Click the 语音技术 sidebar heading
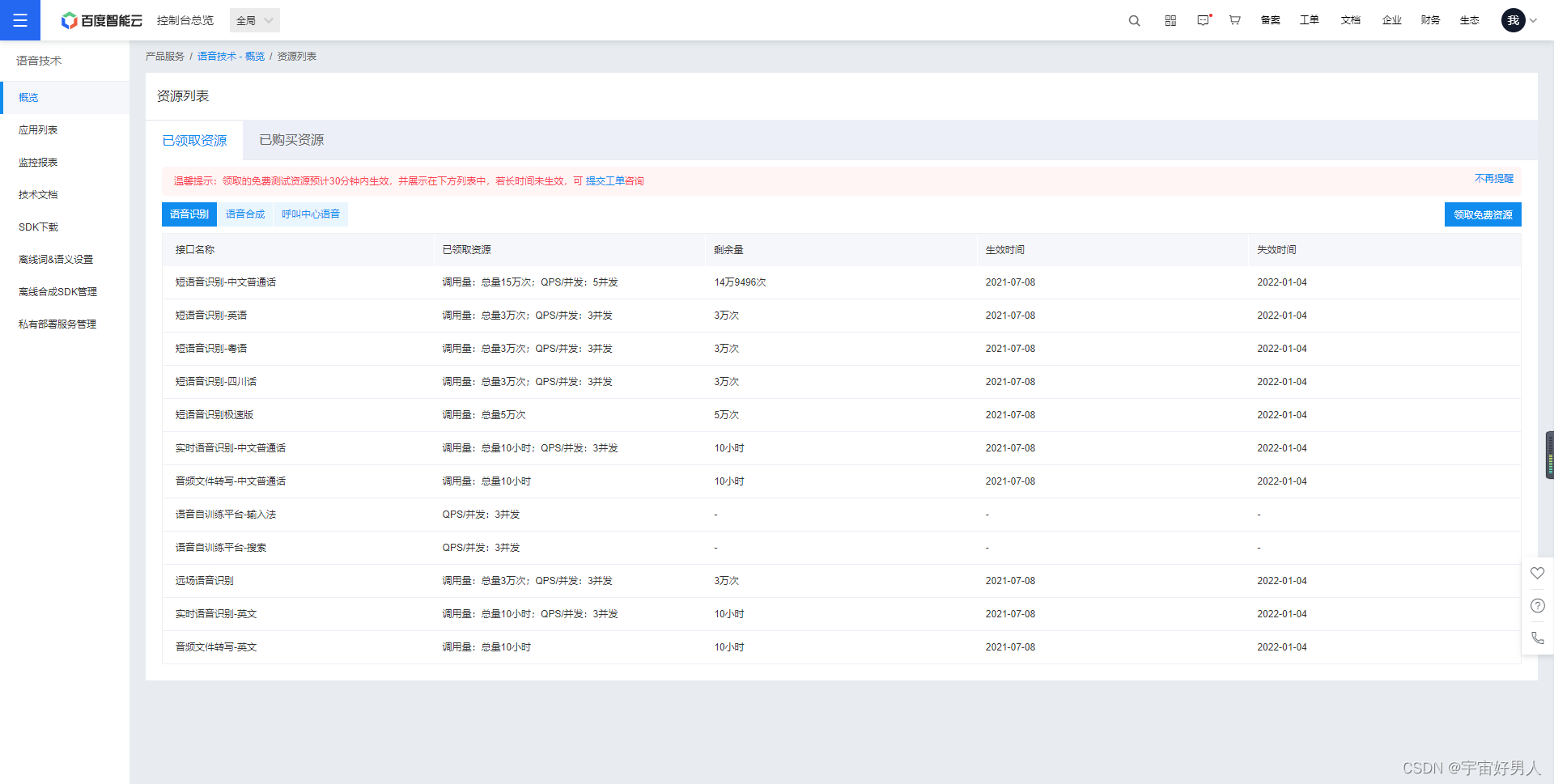The image size is (1554, 784). click(x=39, y=61)
